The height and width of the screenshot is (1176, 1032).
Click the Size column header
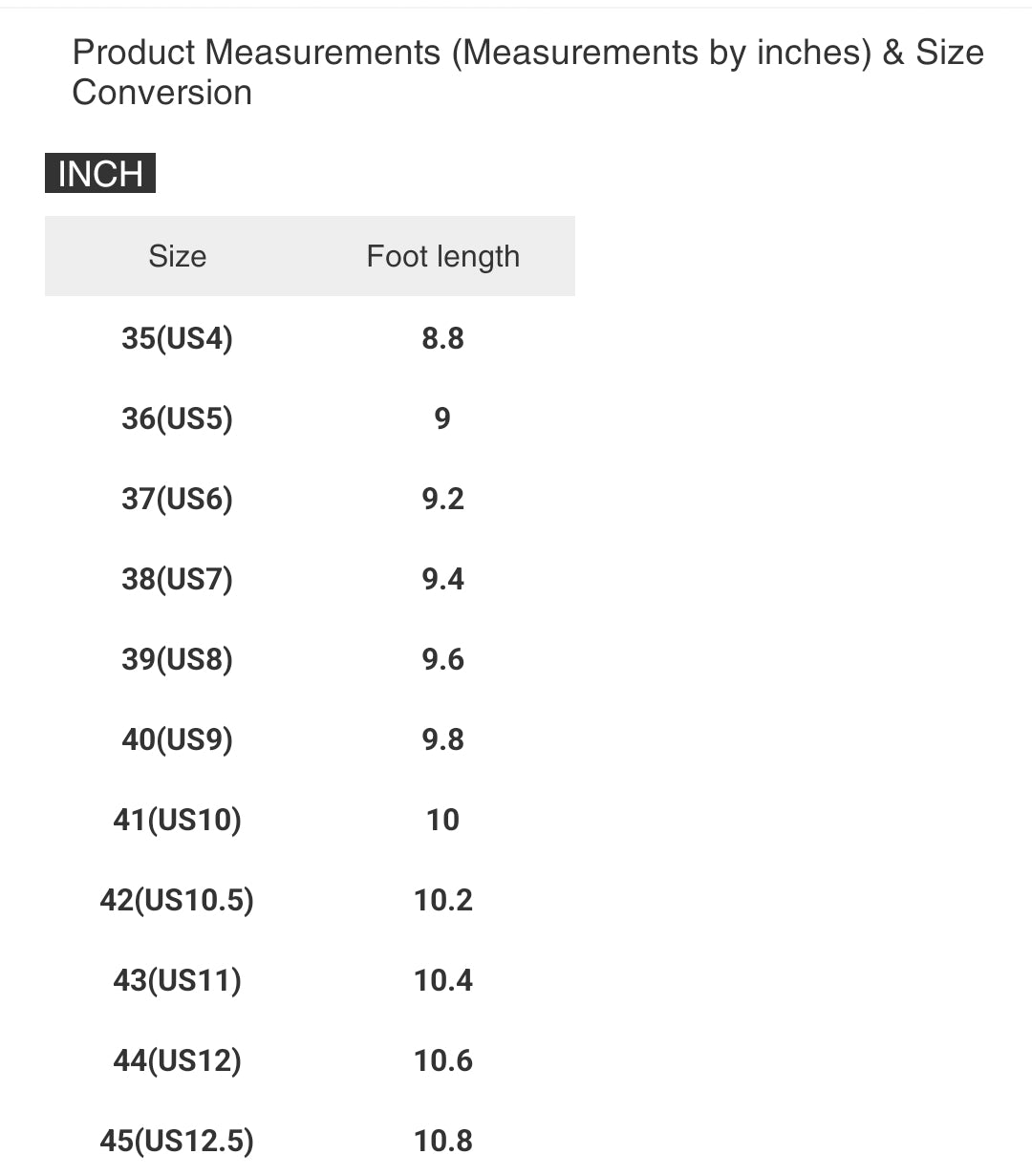point(177,256)
